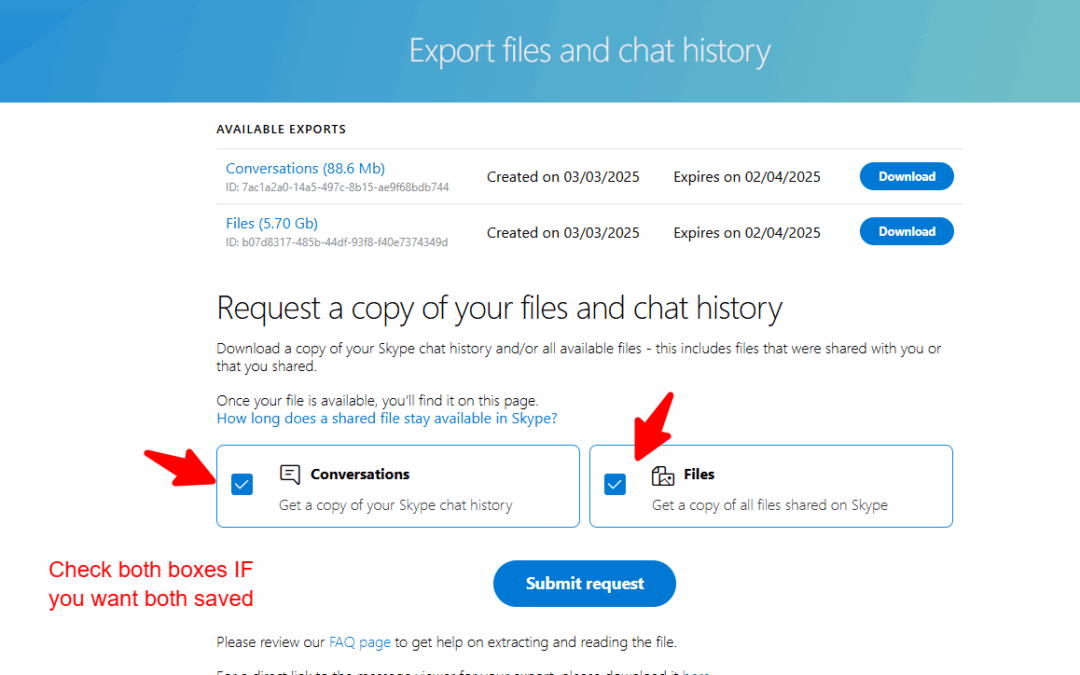
Task: Click 'Expires on 02/04/2025' in Conversations row
Action: (747, 177)
